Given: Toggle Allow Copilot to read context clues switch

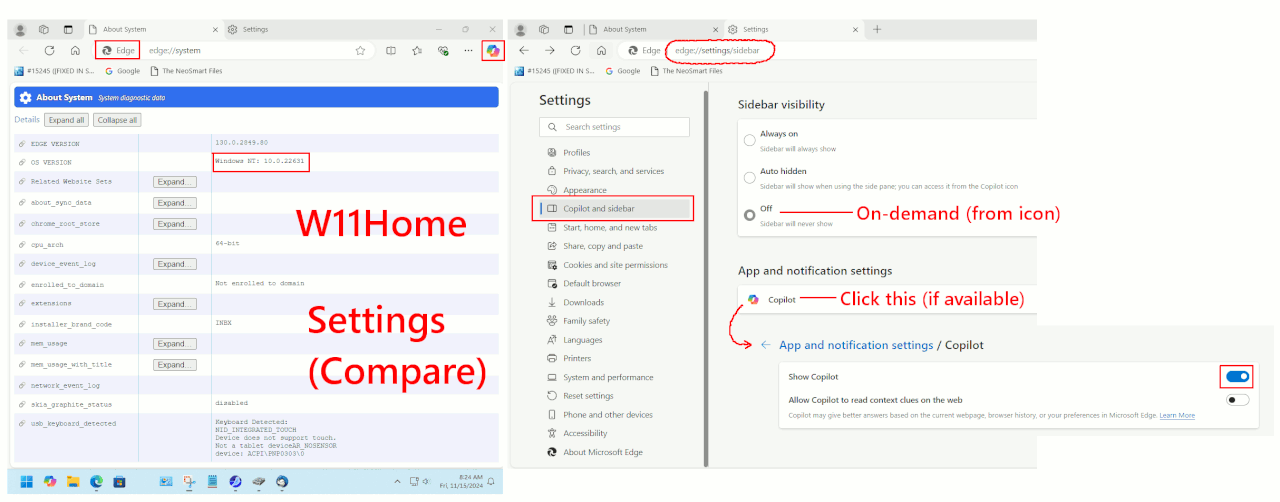Looking at the screenshot, I should click(x=1238, y=400).
